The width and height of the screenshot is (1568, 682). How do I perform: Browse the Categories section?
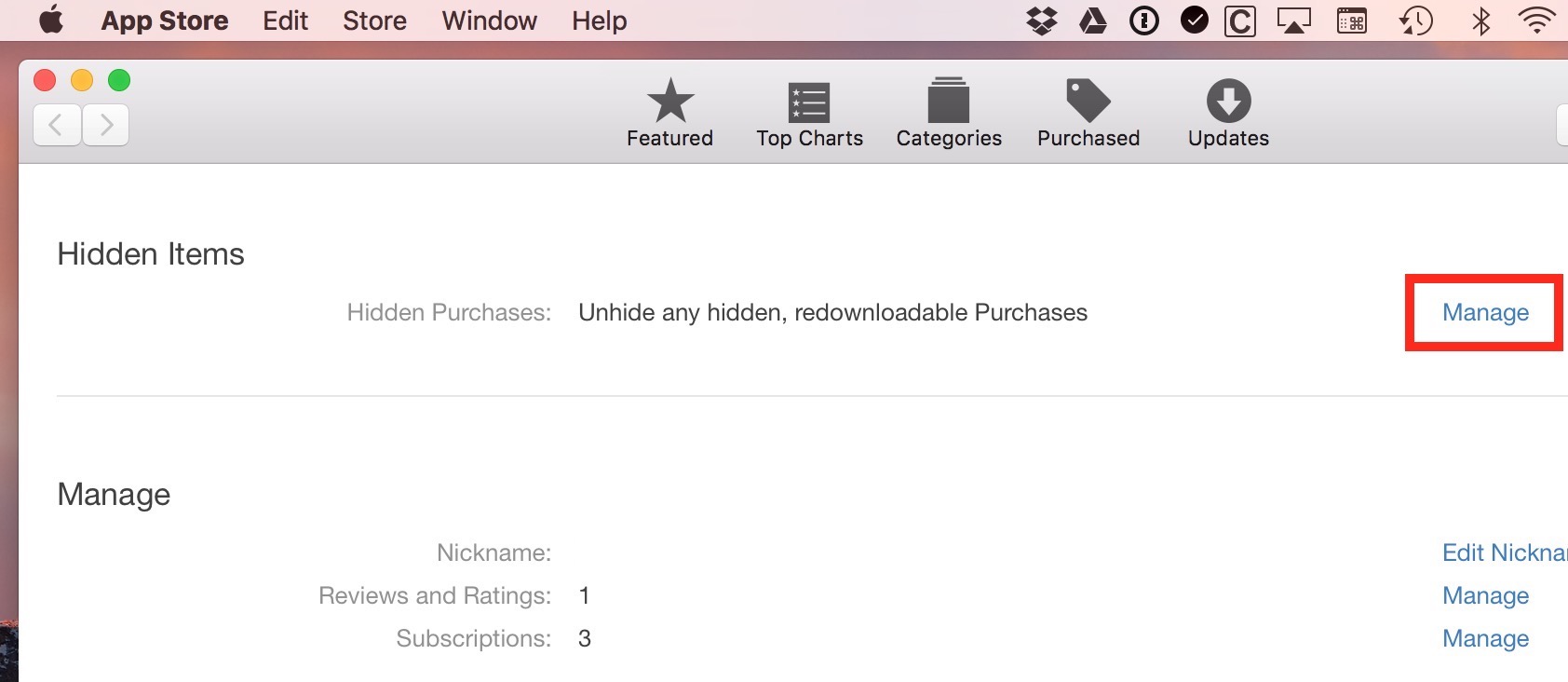tap(949, 113)
